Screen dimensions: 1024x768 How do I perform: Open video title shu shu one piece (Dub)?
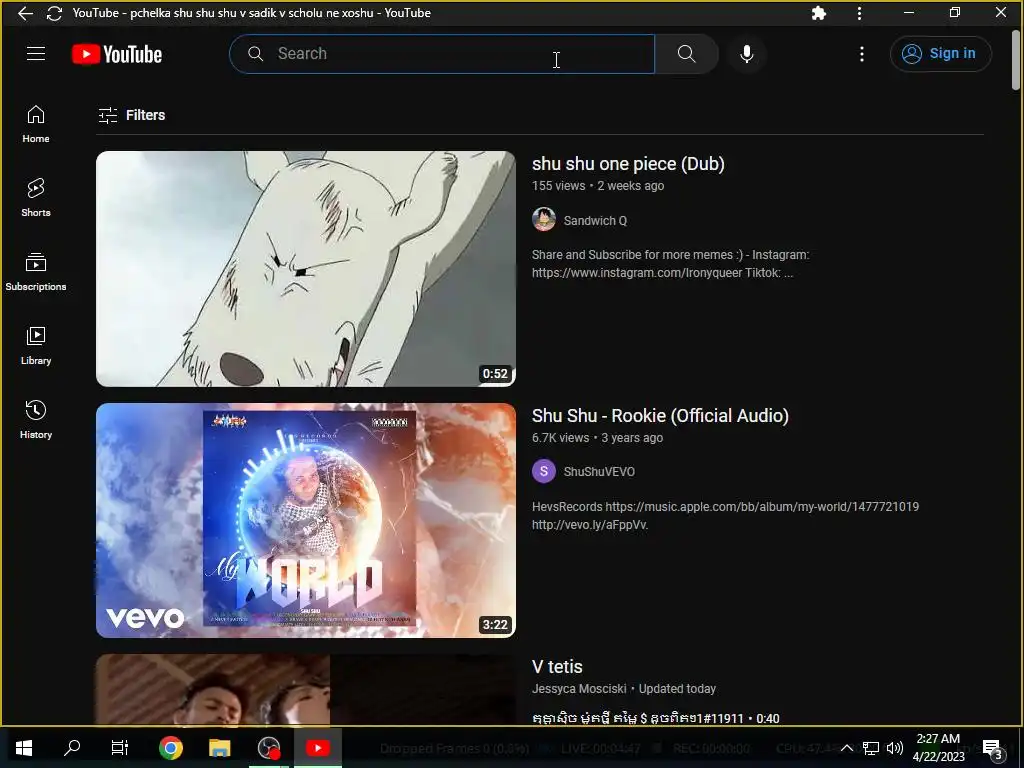click(628, 163)
